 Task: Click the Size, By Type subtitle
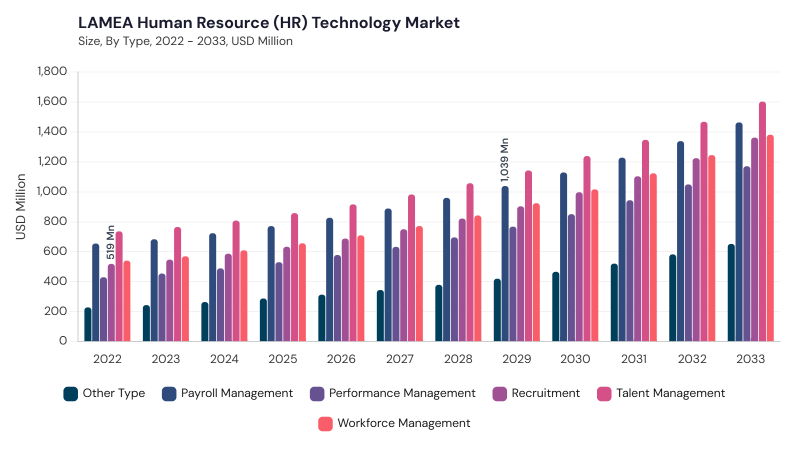(185, 41)
